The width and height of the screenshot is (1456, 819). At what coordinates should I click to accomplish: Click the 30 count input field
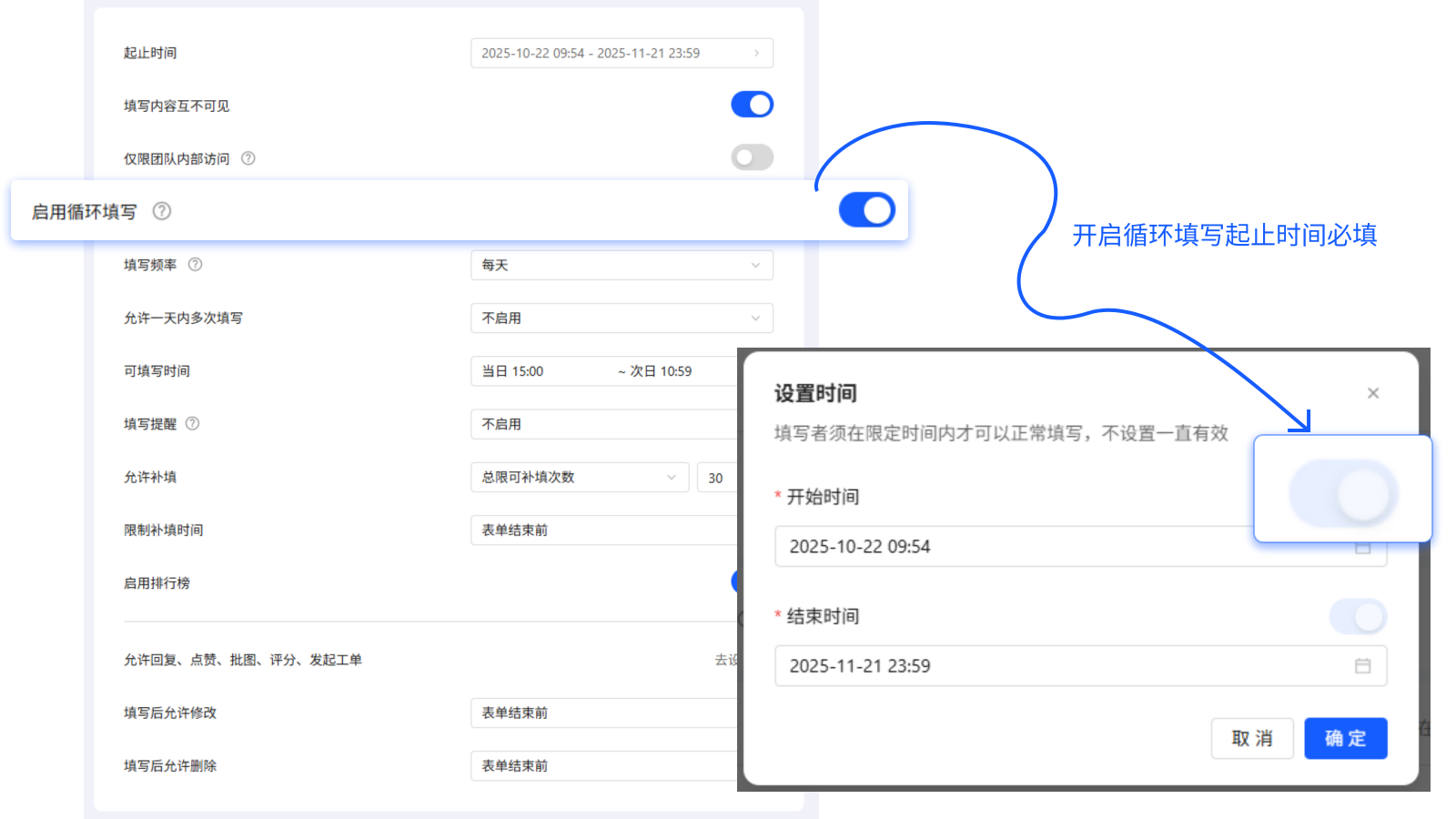(x=718, y=477)
